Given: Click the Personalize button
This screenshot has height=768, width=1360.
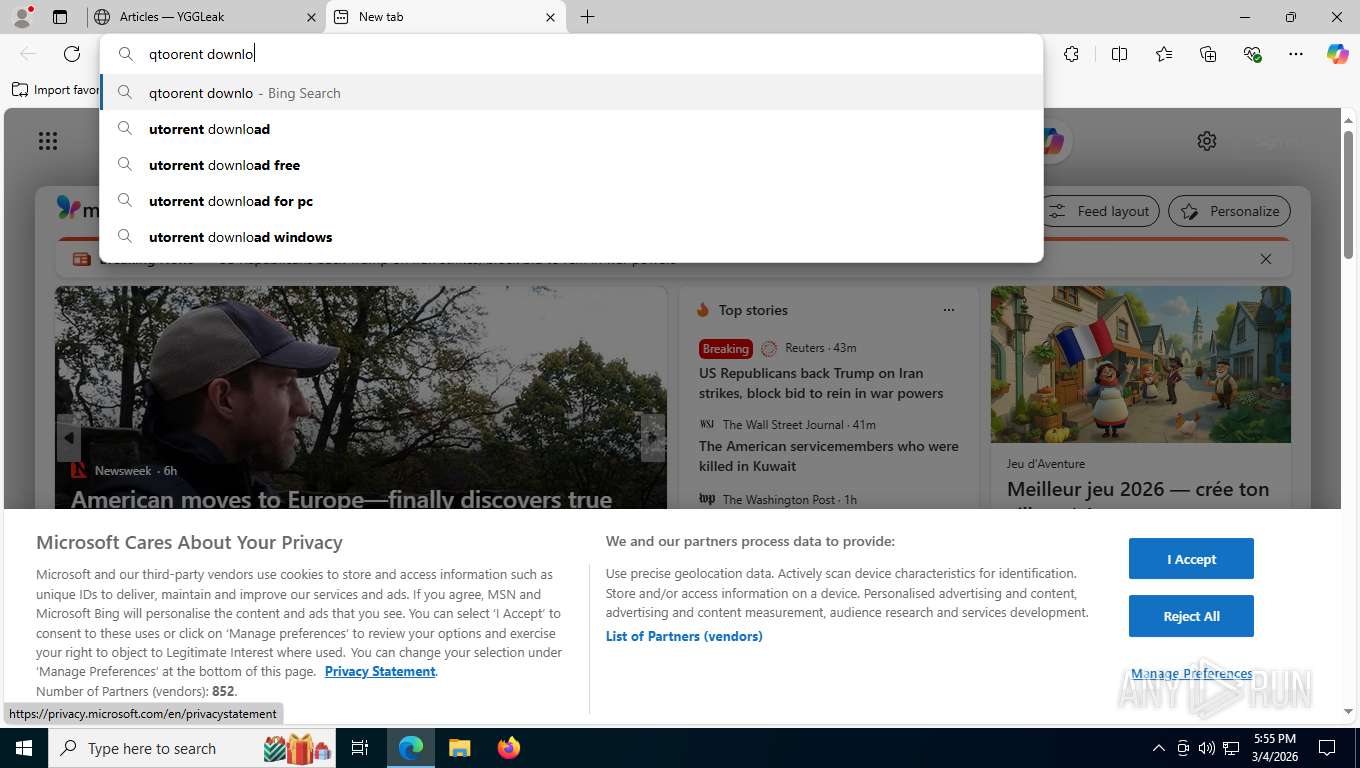Looking at the screenshot, I should (1230, 211).
